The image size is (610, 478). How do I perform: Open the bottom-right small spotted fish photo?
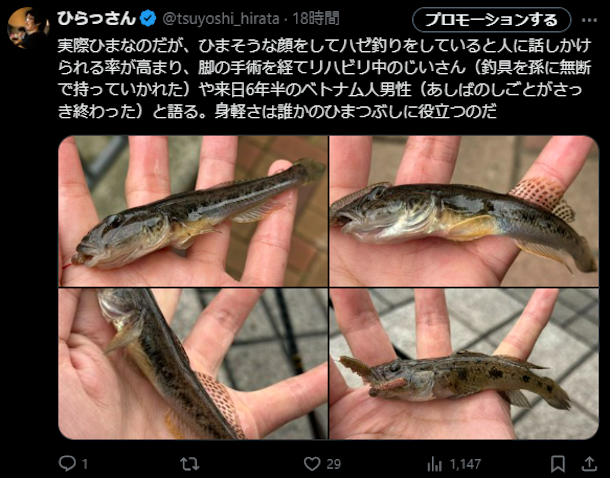[464, 364]
